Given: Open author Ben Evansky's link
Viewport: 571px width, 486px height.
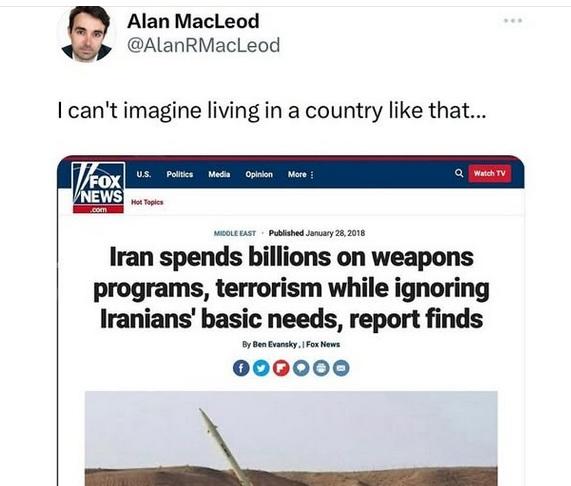Looking at the screenshot, I should coord(275,344).
